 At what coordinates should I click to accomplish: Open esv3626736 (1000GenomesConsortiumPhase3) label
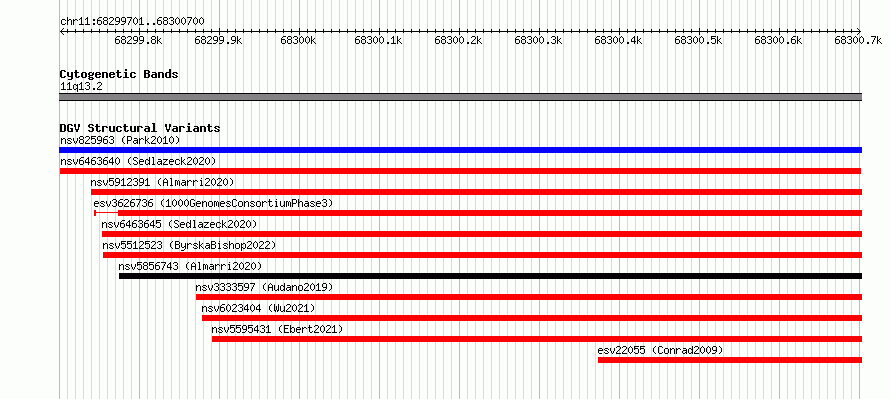213,203
